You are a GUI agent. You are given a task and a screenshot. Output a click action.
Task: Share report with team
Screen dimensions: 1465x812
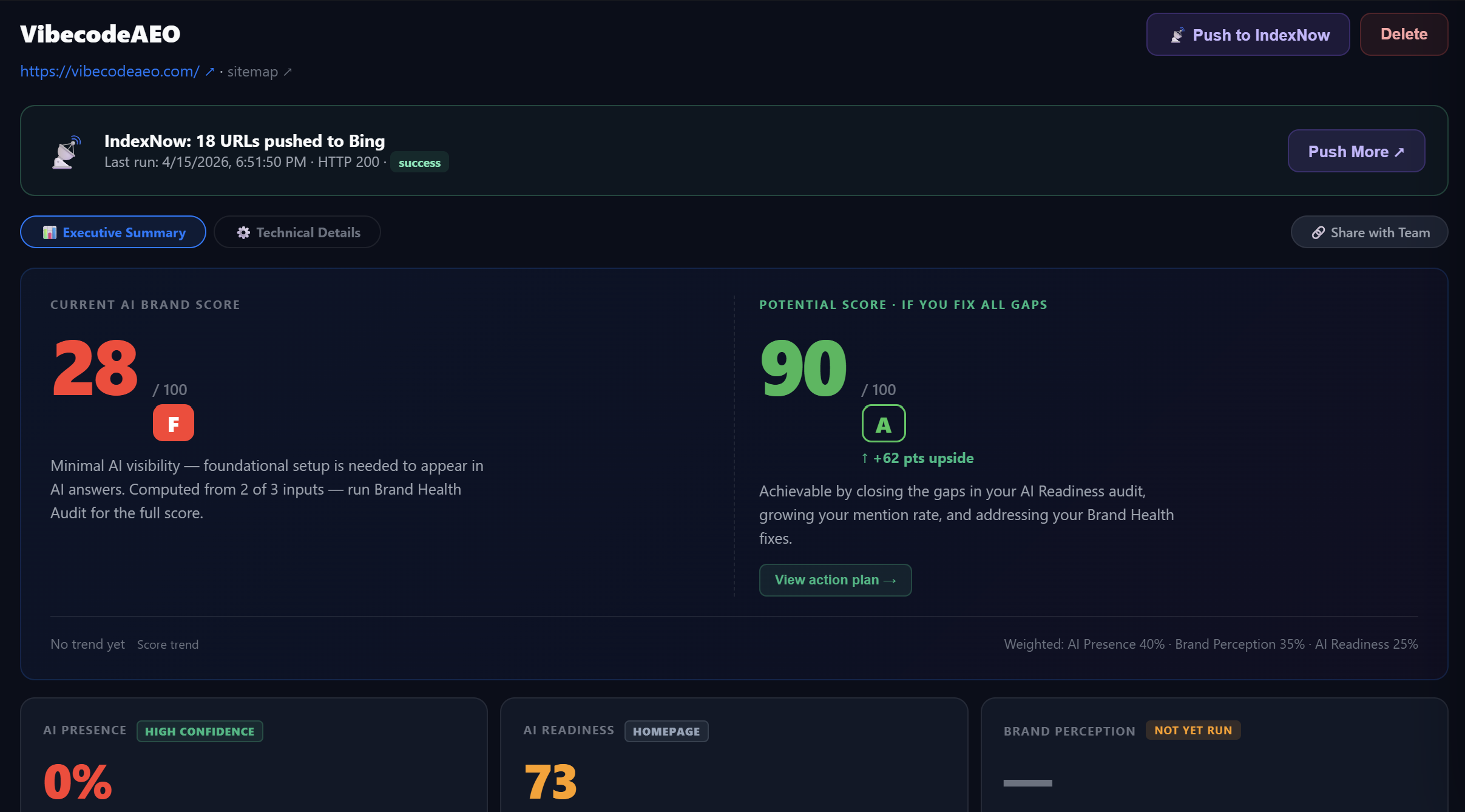coord(1369,232)
